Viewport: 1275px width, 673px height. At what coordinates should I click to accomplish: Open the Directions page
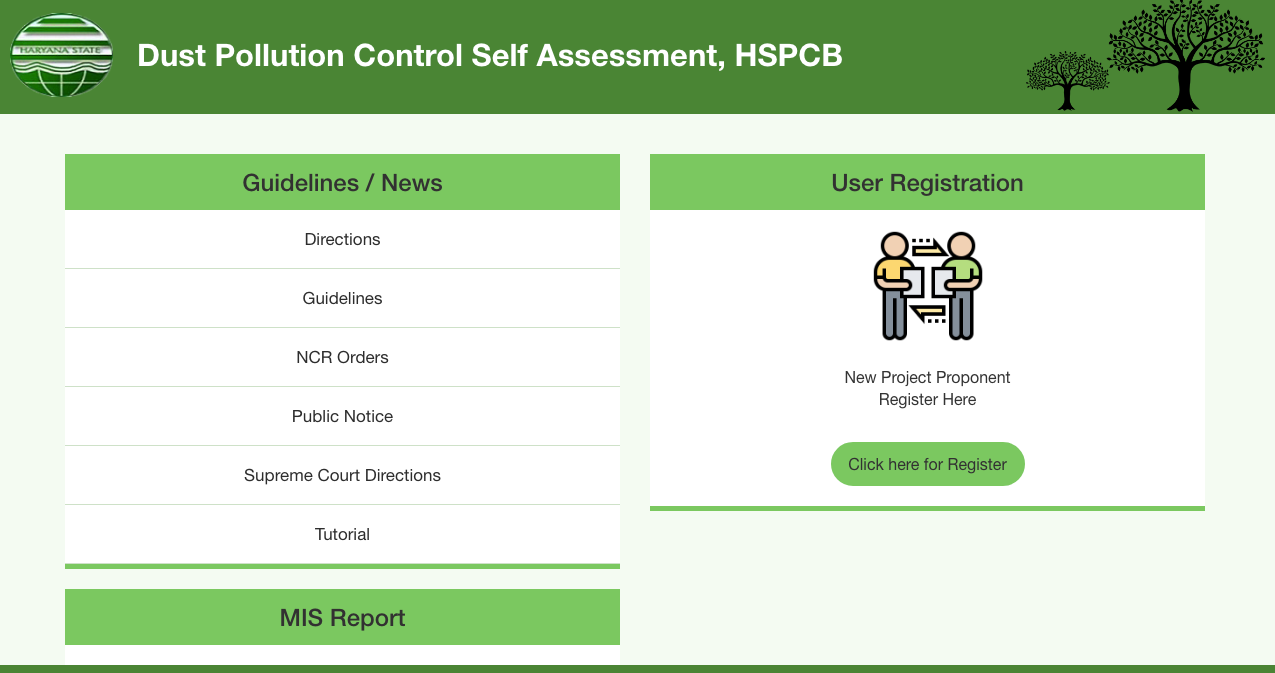[x=342, y=239]
